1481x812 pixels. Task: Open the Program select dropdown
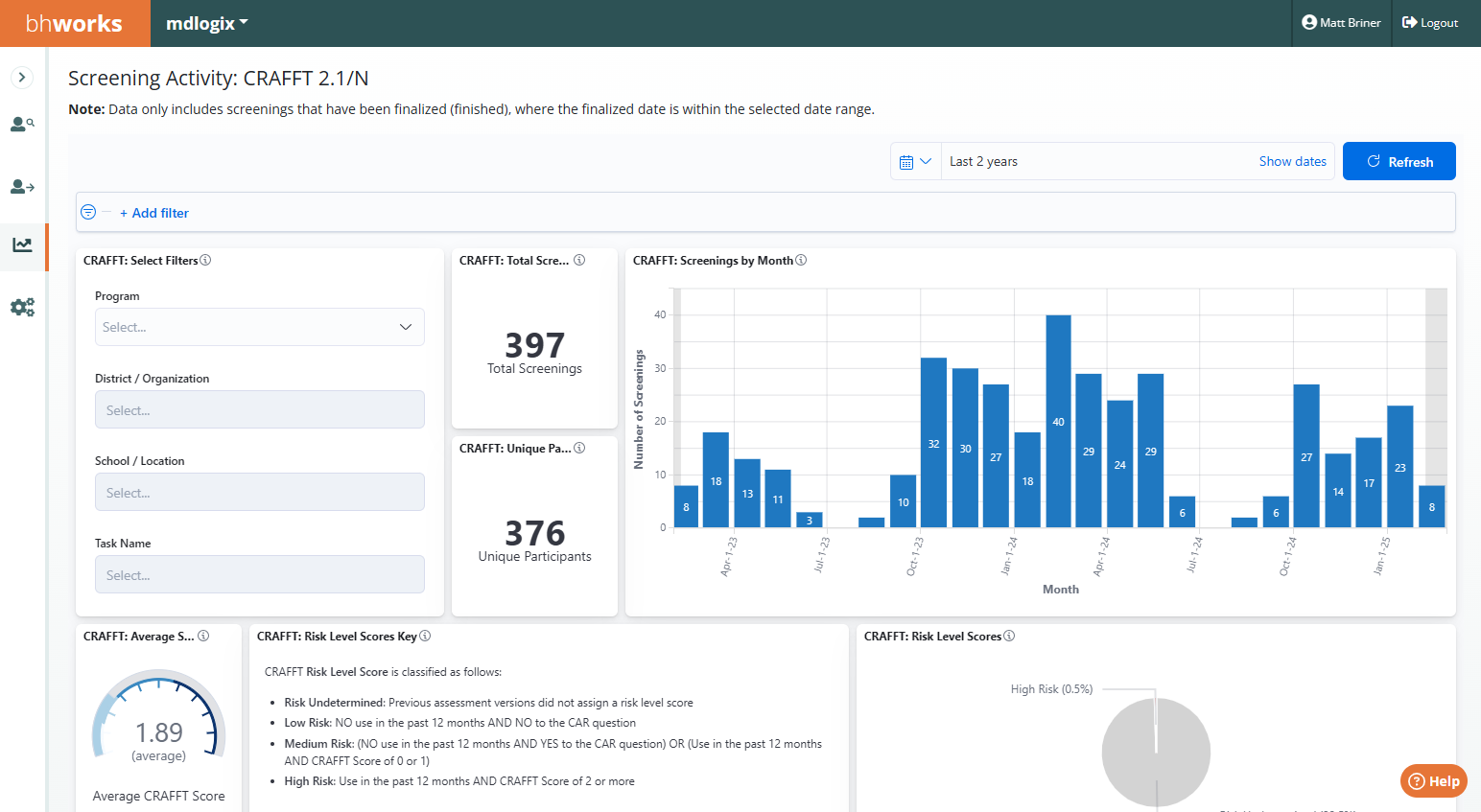click(x=260, y=327)
